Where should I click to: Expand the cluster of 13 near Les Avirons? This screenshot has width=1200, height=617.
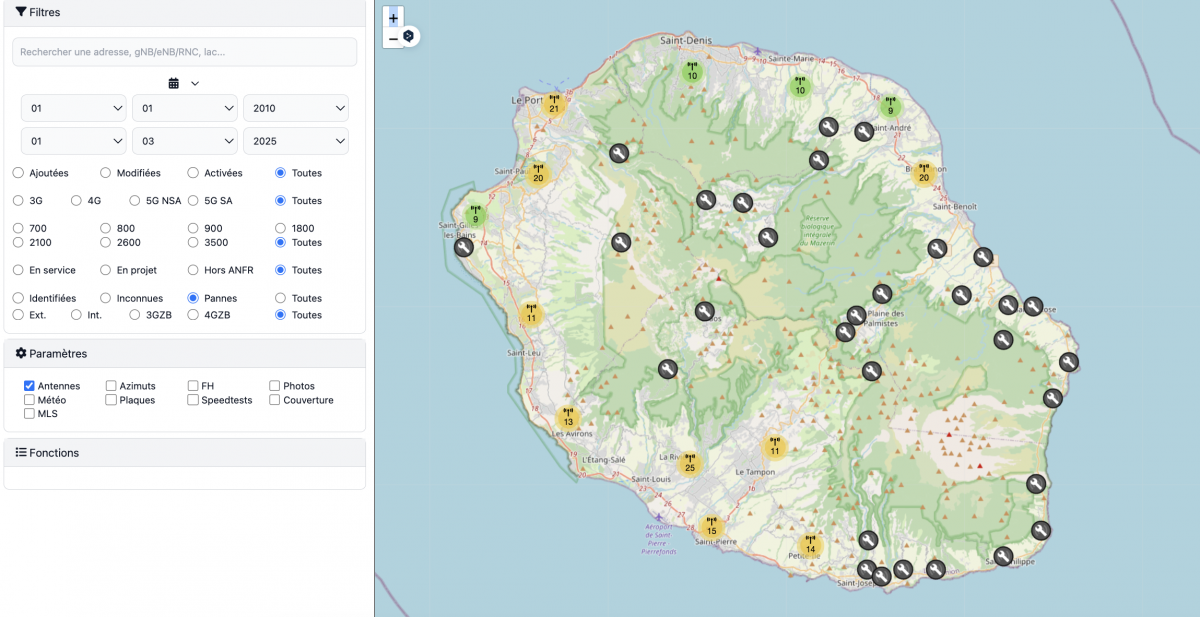(568, 418)
